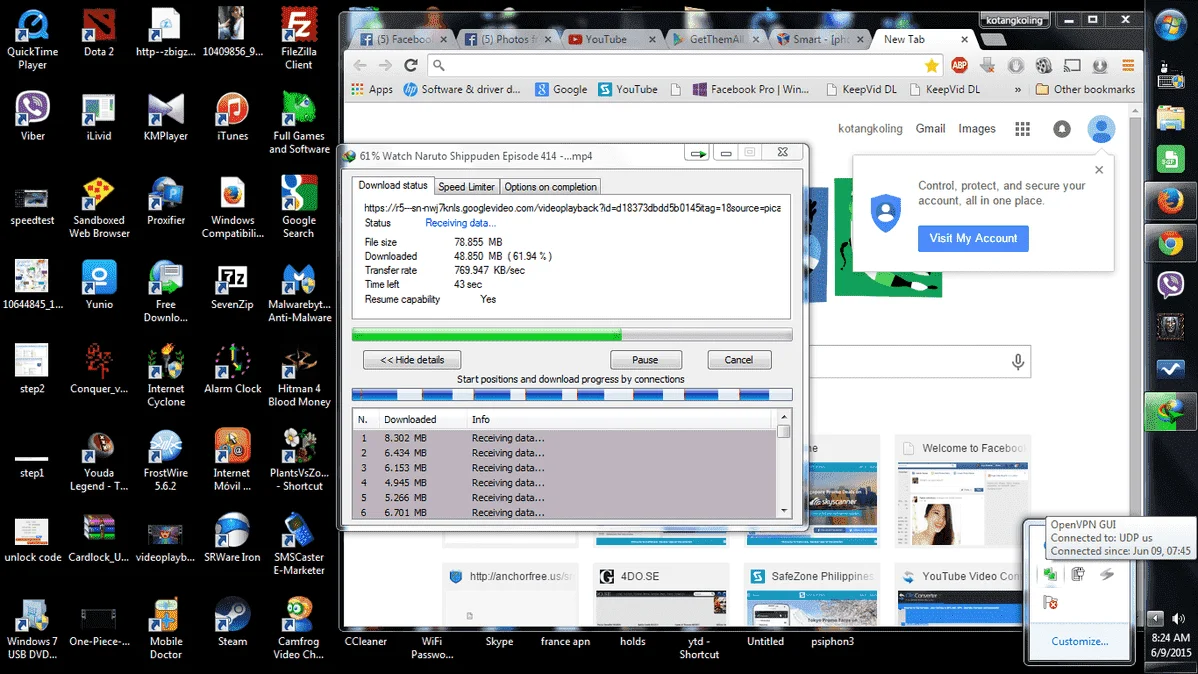This screenshot has height=674, width=1198.
Task: Open Steam desktop shortcut
Action: click(232, 623)
